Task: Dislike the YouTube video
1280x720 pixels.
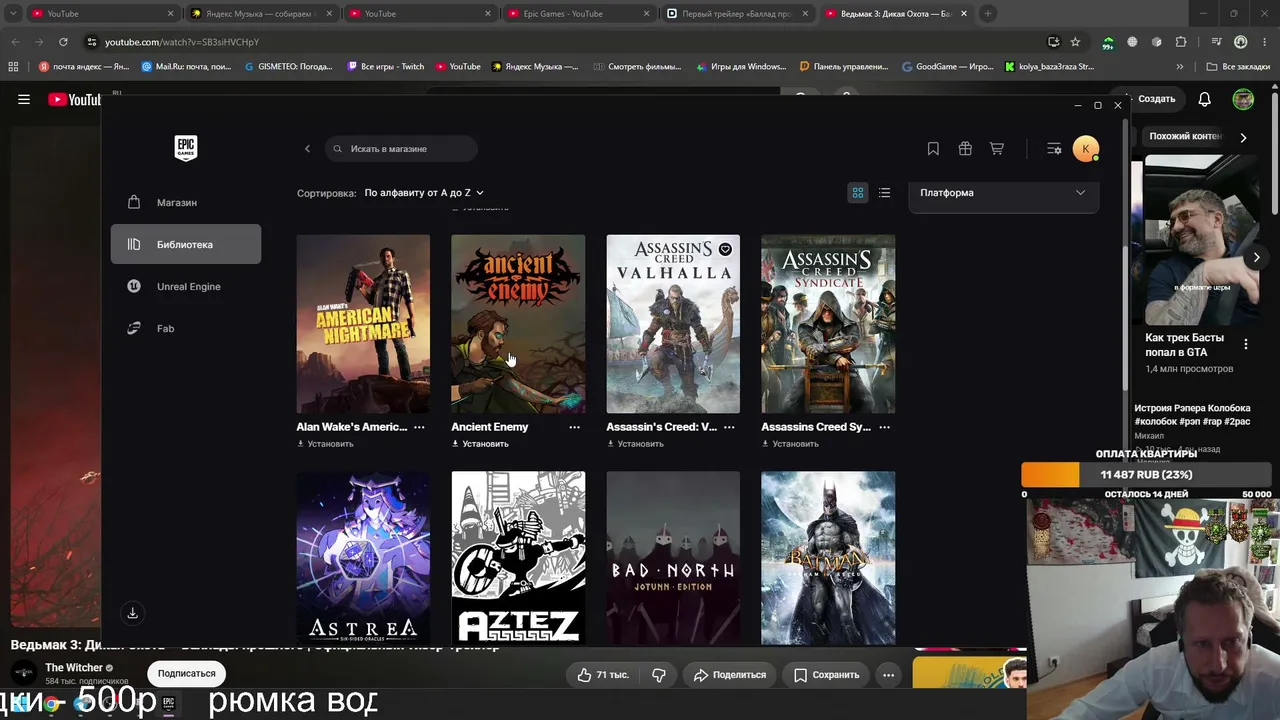Action: [x=658, y=675]
